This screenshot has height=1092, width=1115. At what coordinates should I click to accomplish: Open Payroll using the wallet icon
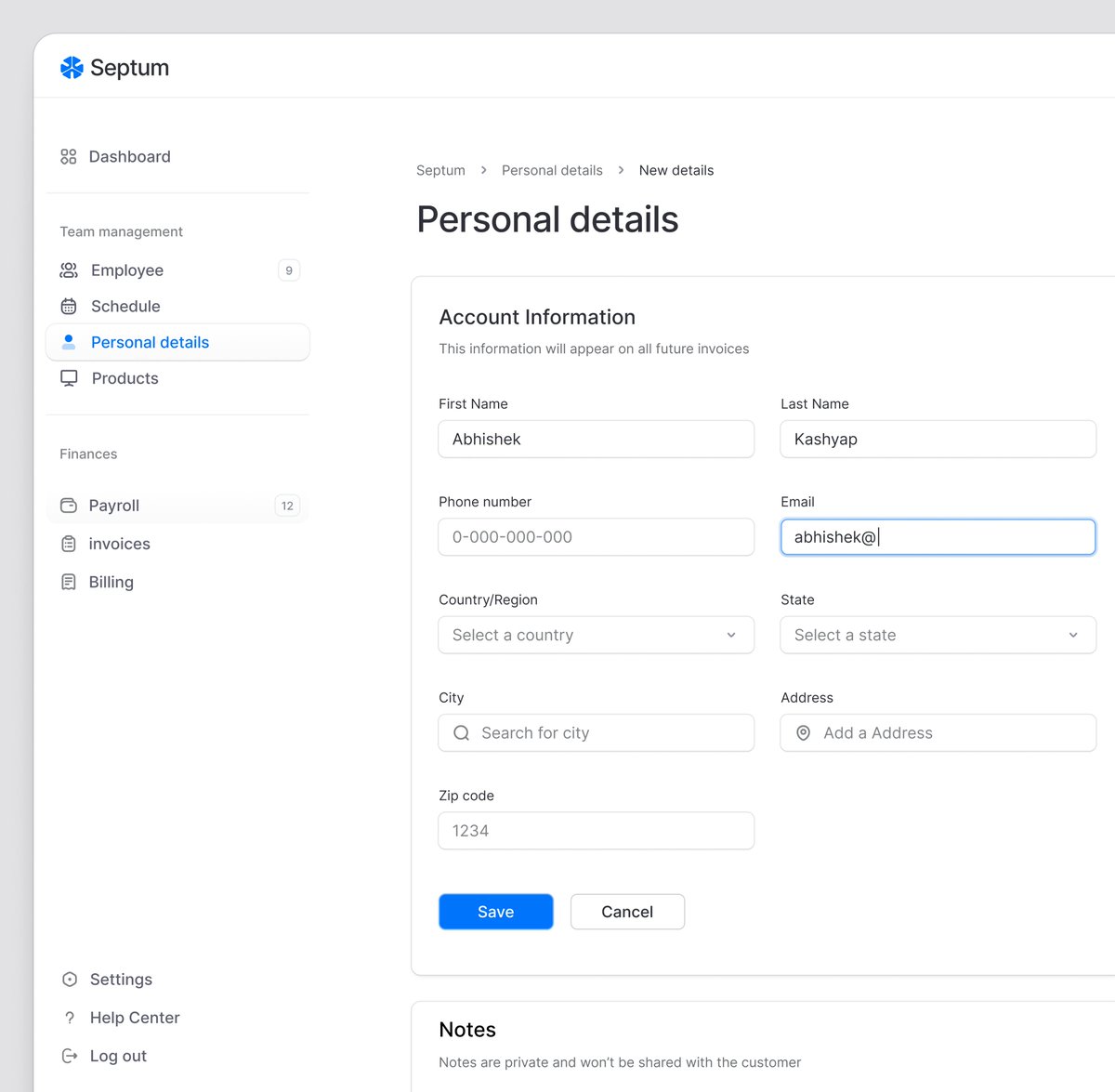[68, 505]
